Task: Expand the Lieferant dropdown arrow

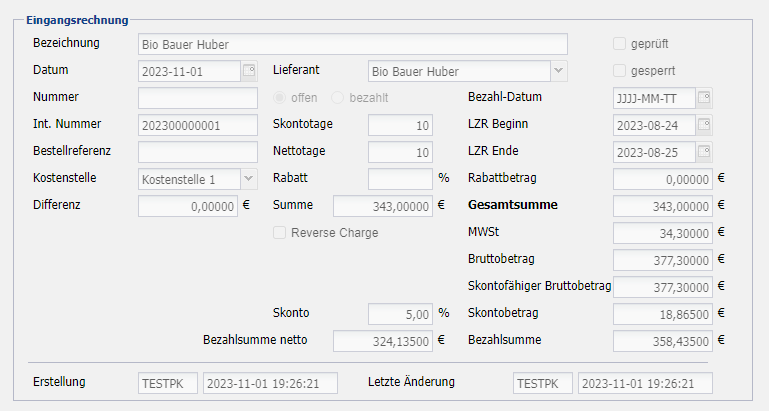Action: (558, 71)
